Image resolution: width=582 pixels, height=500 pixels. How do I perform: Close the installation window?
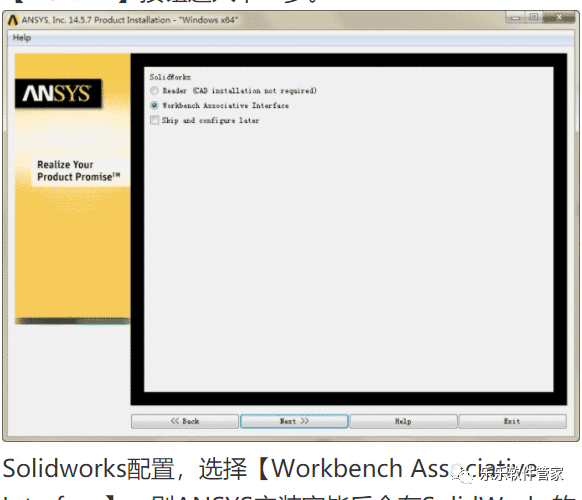click(559, 17)
